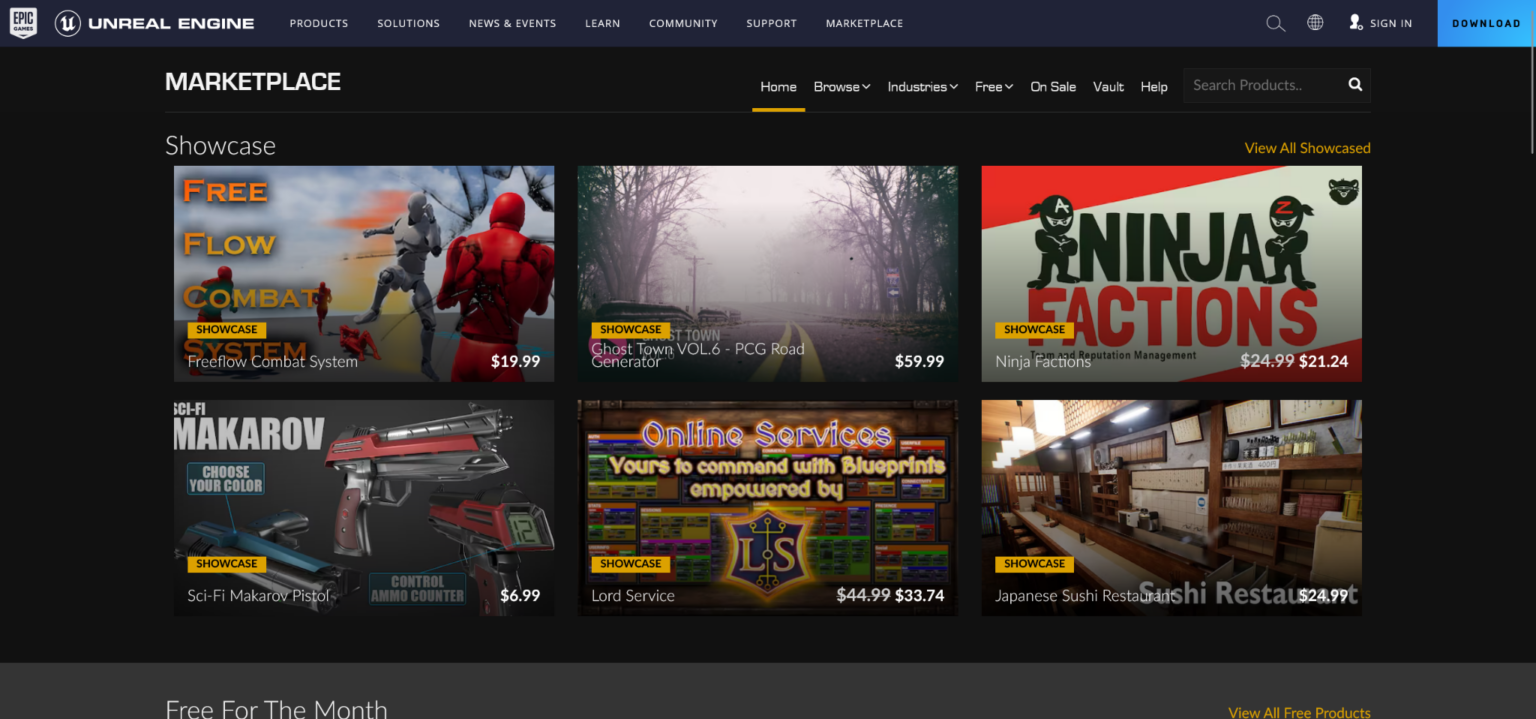The width and height of the screenshot is (1536, 719).
Task: Click the SHOWCASE badge on Ninja Factions
Action: coord(1034,329)
